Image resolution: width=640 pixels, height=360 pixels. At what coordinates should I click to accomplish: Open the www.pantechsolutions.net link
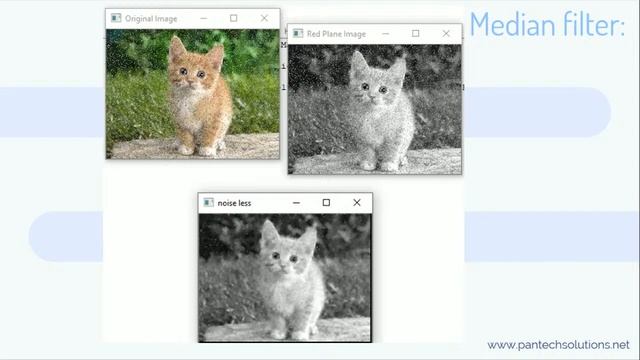point(558,345)
